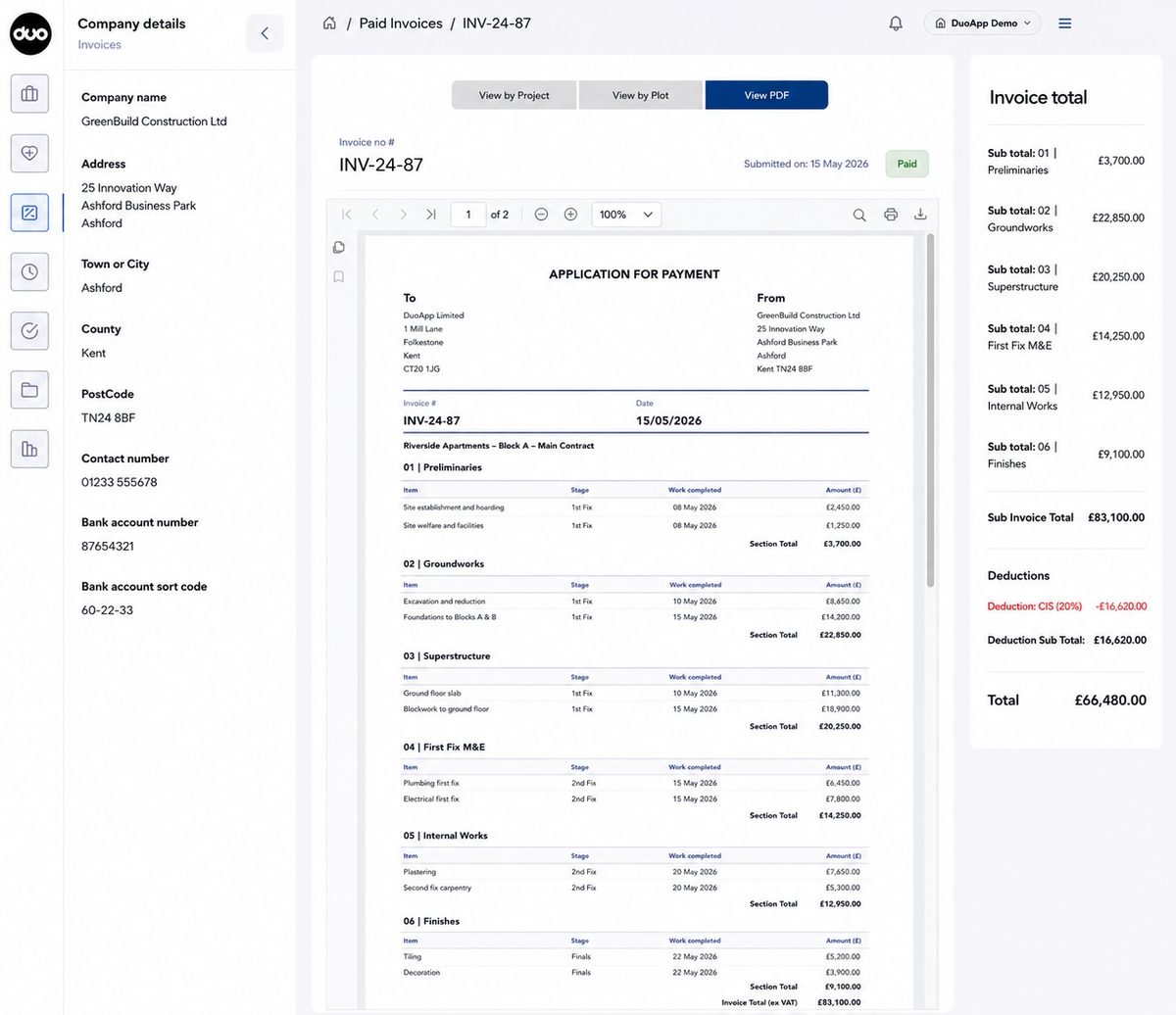Go to next PDF page
This screenshot has width=1176, height=1015.
click(x=403, y=215)
